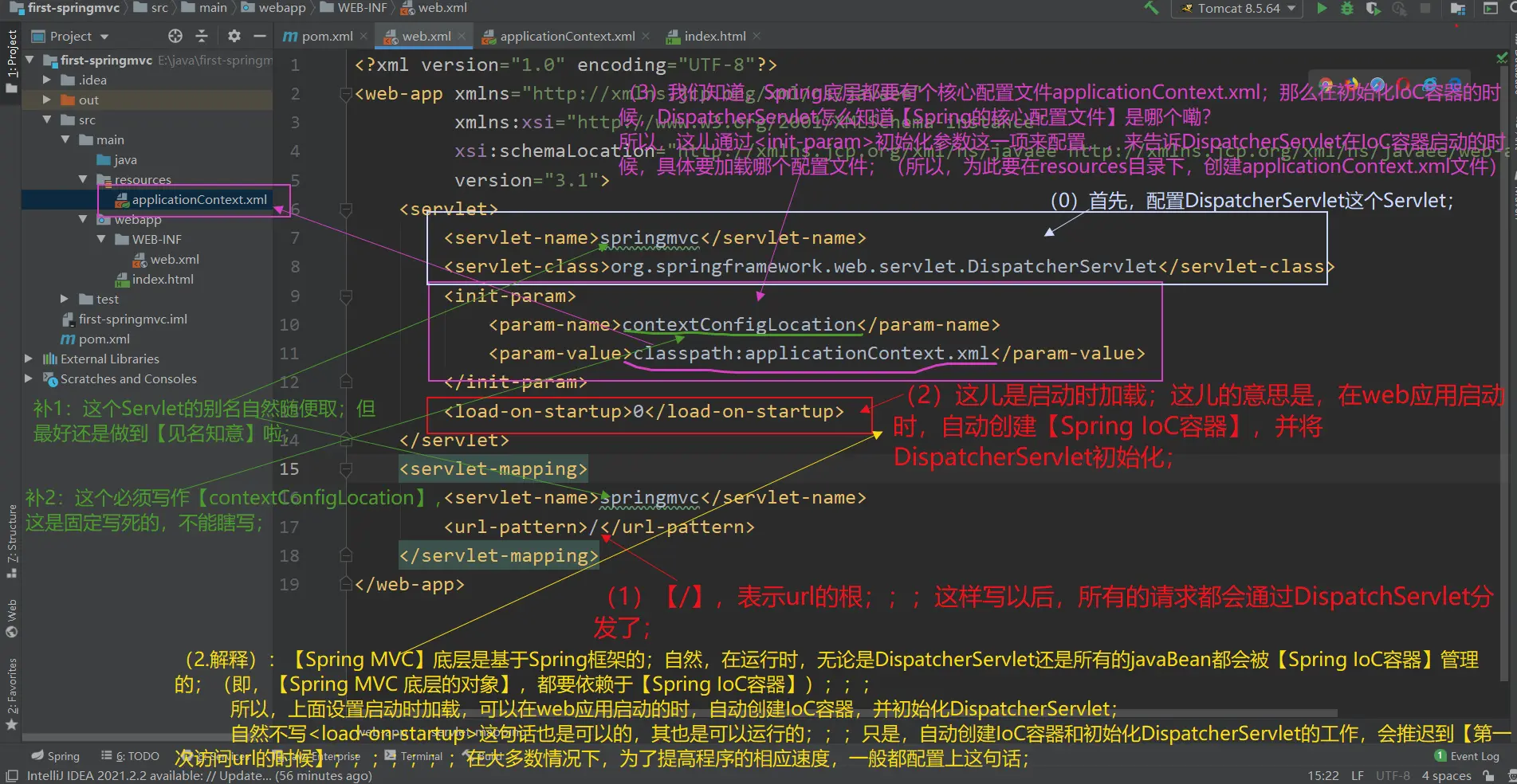The height and width of the screenshot is (784, 1517).
Task: Switch to the applicationContext.xml editor tab
Action: pyautogui.click(x=567, y=36)
